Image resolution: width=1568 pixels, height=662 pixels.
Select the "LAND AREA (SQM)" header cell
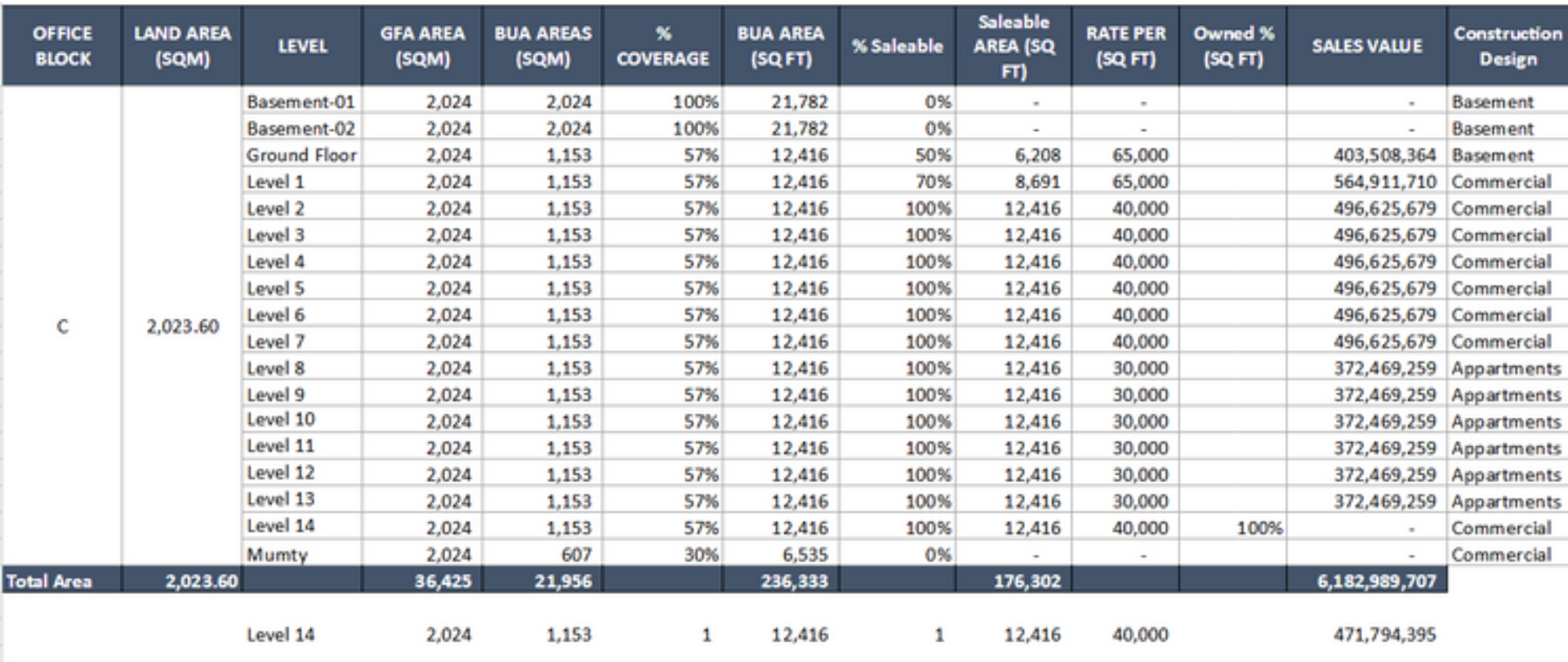click(182, 46)
